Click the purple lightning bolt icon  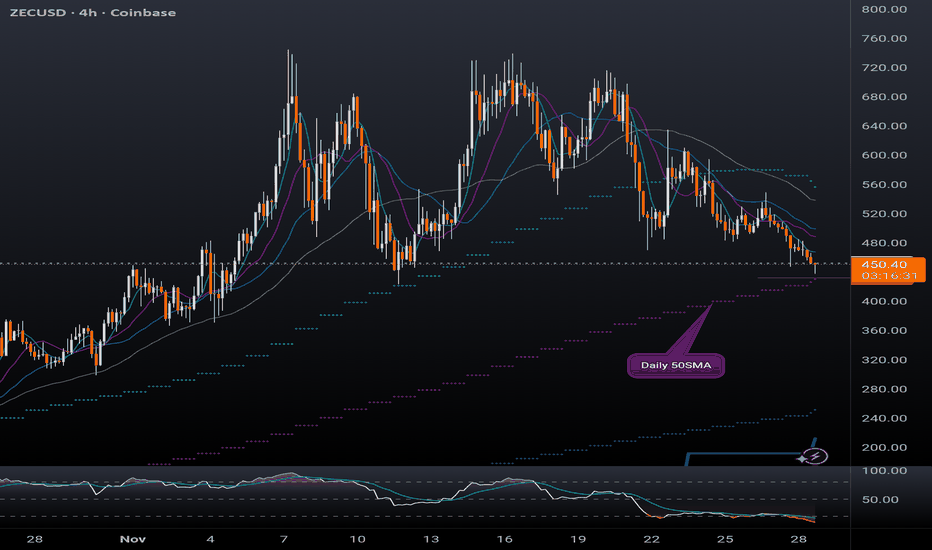pyautogui.click(x=817, y=456)
